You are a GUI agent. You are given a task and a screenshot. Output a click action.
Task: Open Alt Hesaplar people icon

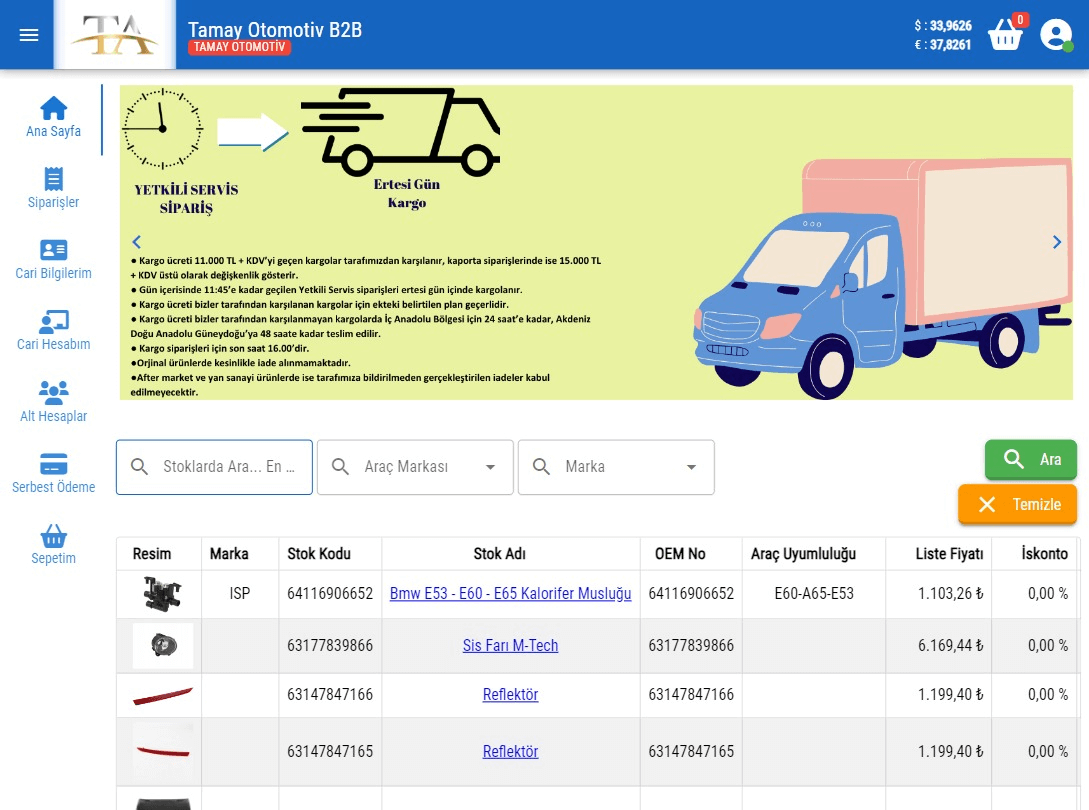tap(53, 392)
